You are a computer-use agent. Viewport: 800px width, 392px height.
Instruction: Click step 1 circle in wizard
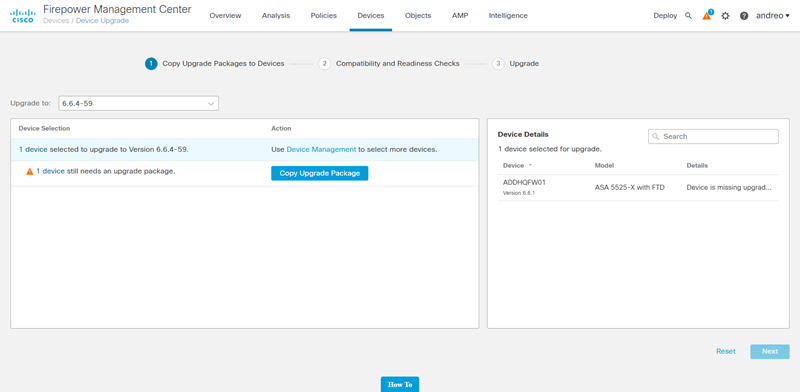(x=151, y=64)
